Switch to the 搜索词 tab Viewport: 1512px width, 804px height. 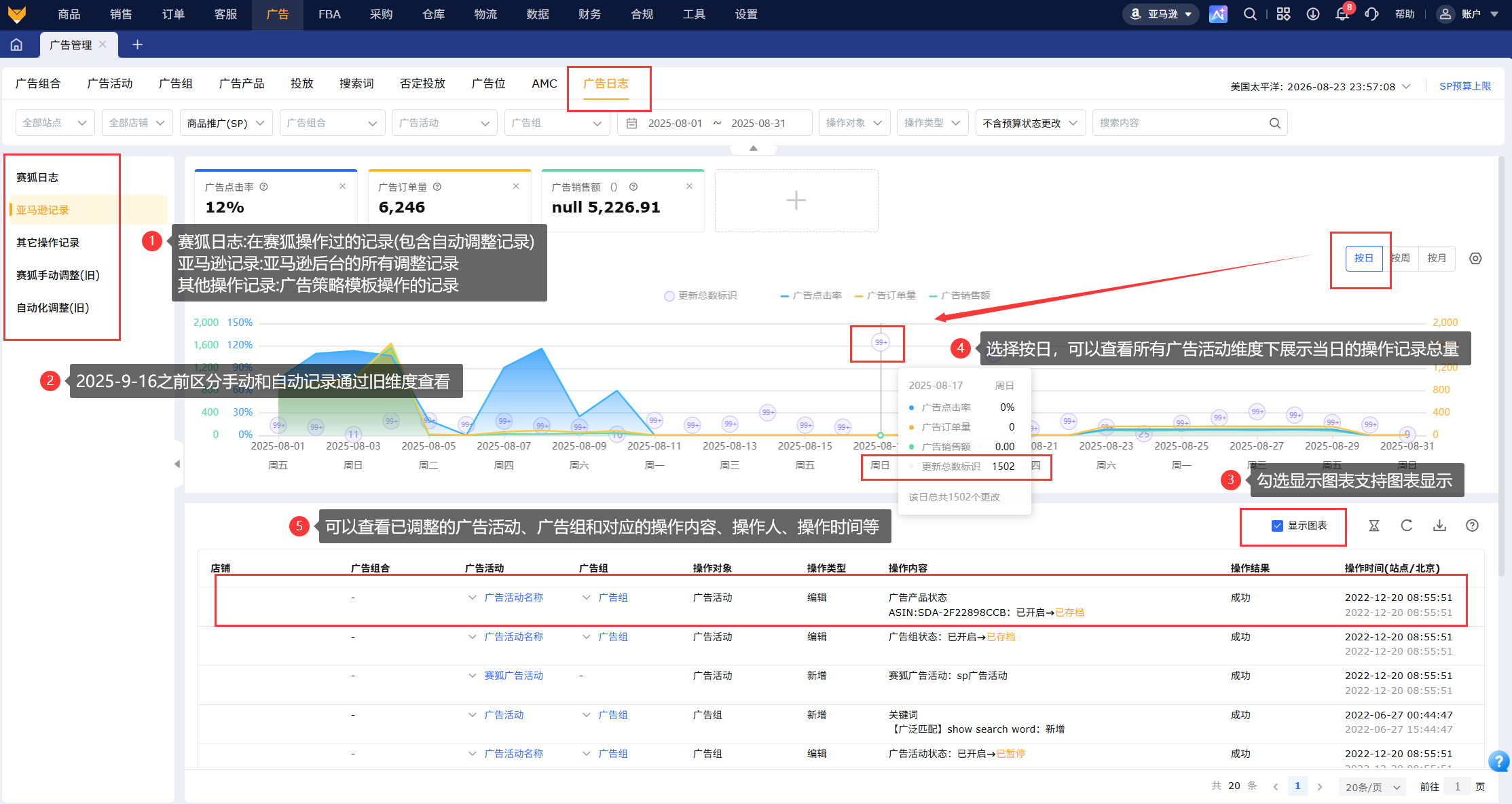(x=356, y=84)
